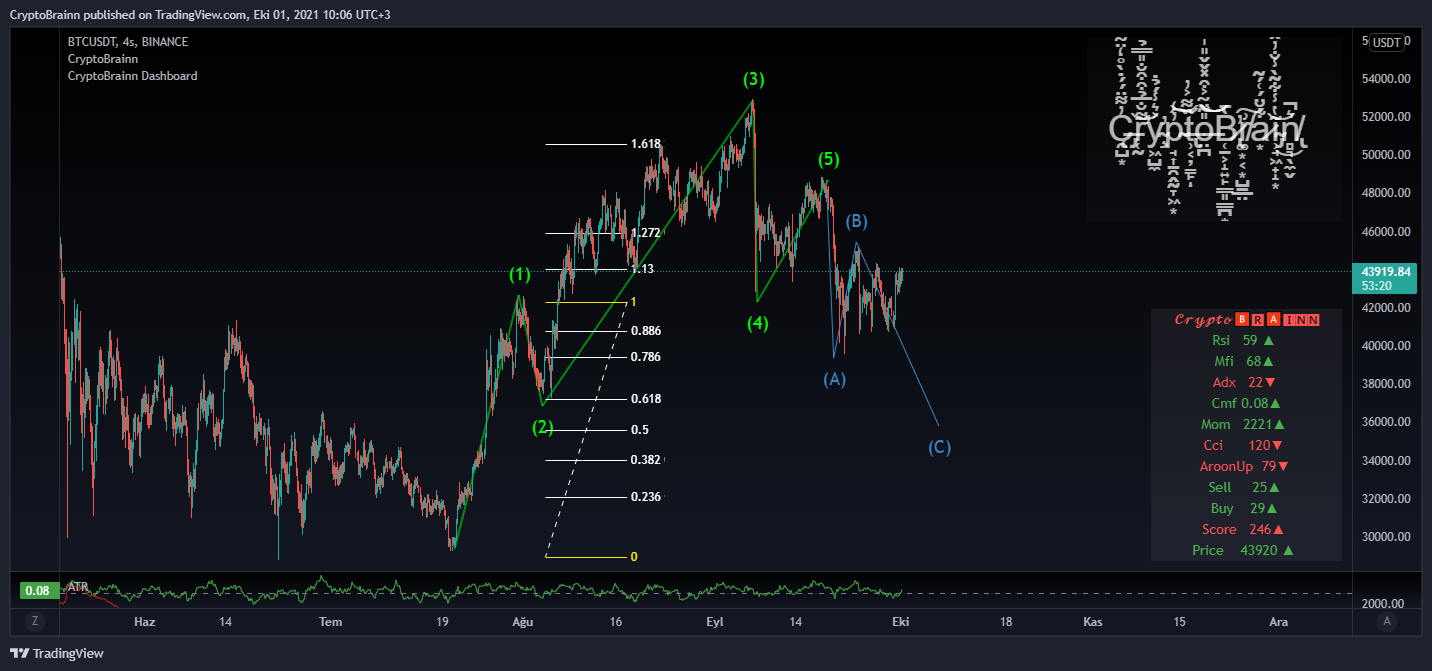Select the 1.272 Fibonacci level label
The height and width of the screenshot is (671, 1432).
[645, 232]
